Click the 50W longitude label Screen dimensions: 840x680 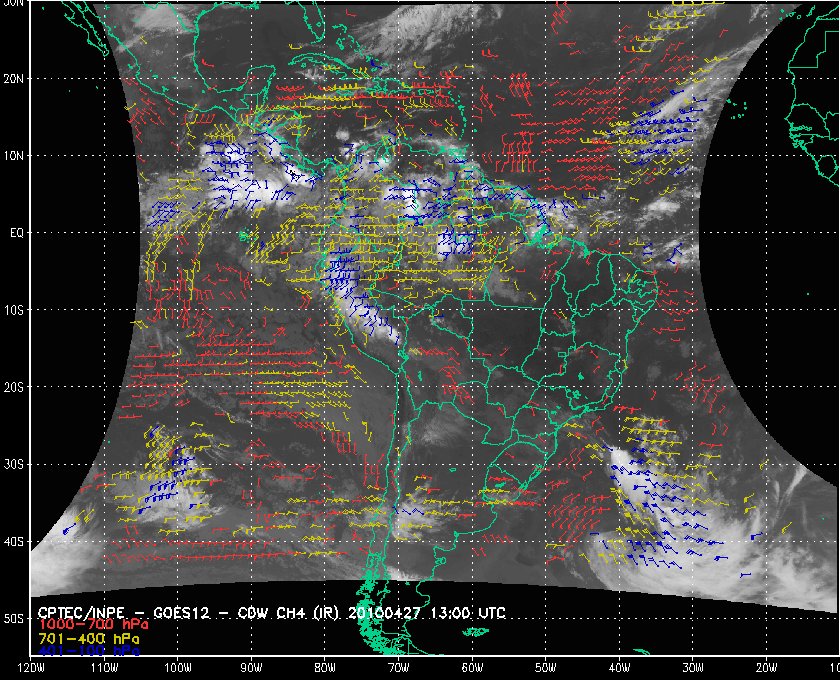545,668
